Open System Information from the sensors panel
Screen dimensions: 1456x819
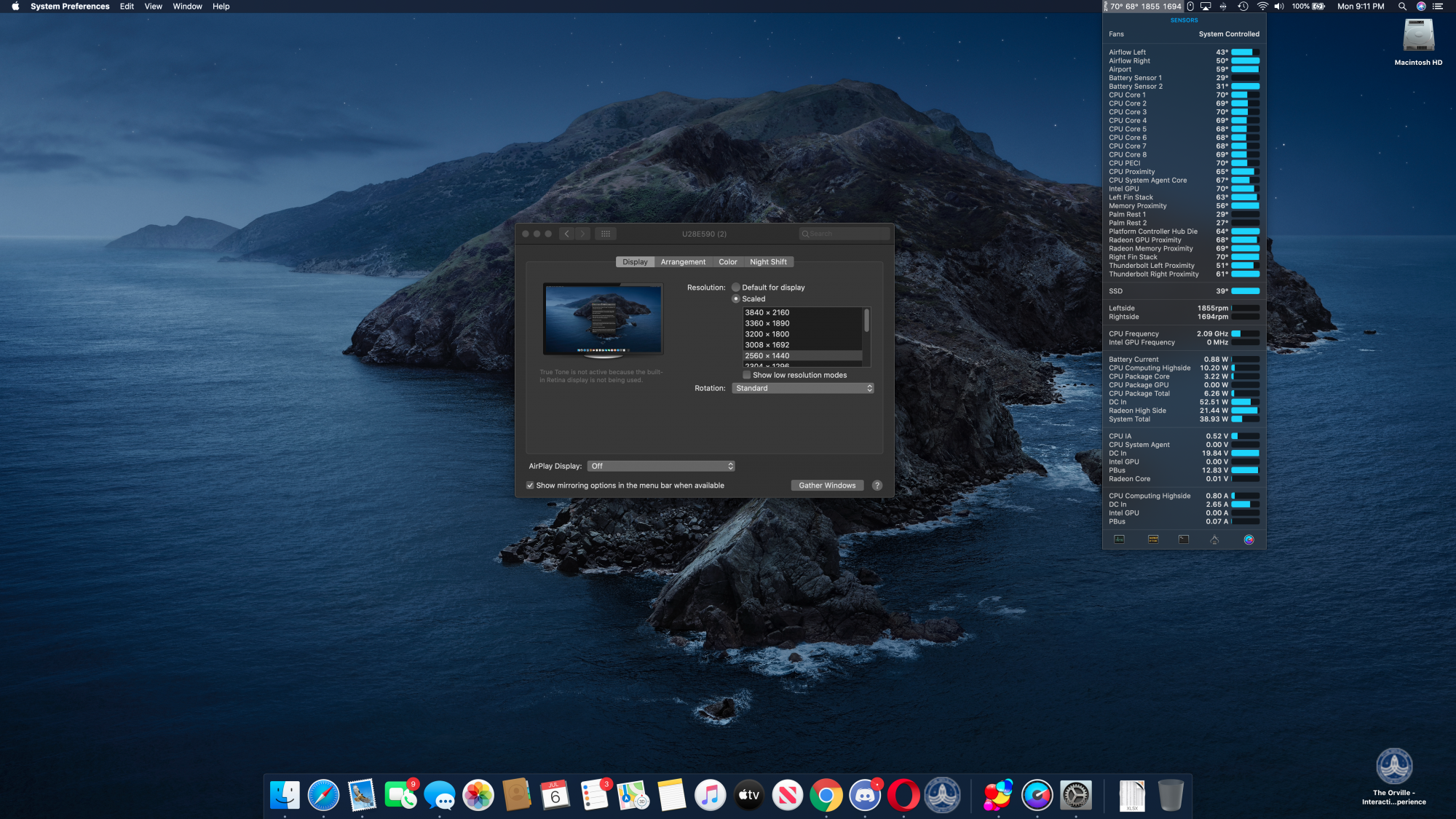coord(1214,539)
